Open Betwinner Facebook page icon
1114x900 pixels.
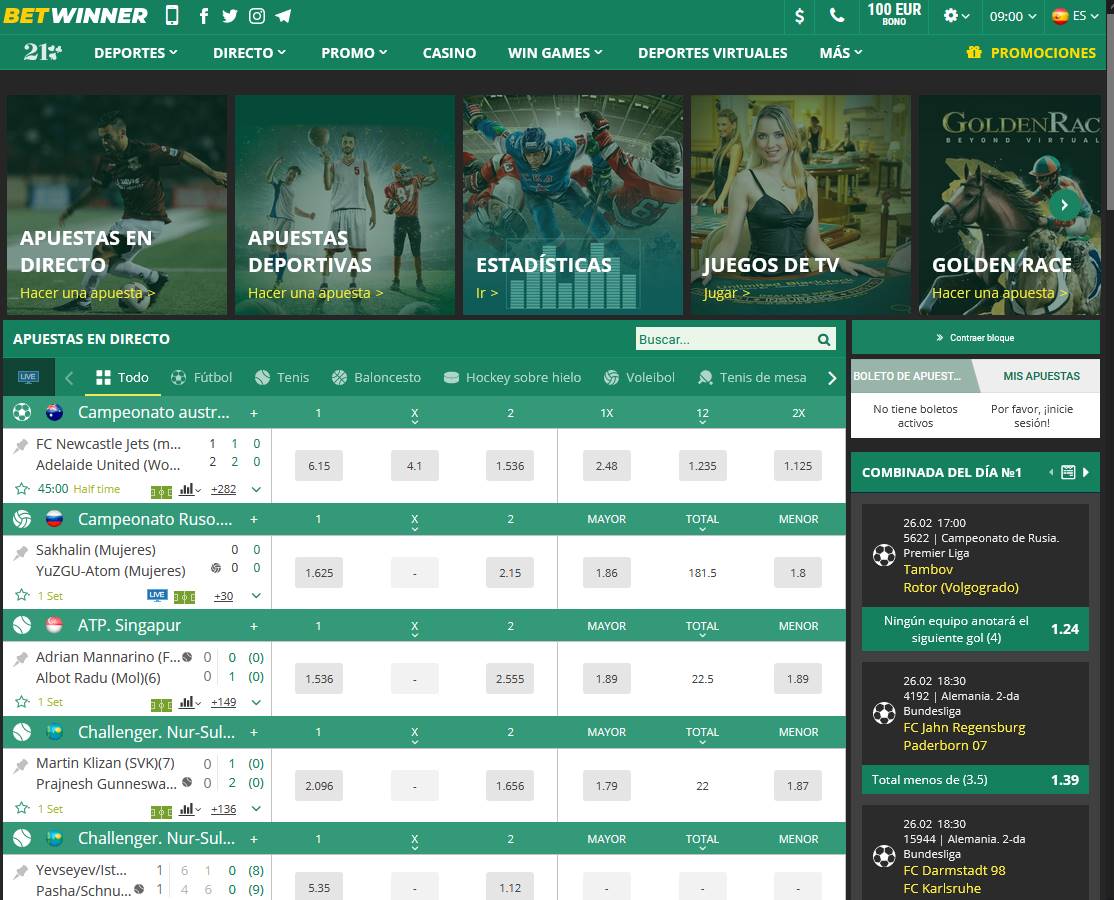[x=204, y=16]
